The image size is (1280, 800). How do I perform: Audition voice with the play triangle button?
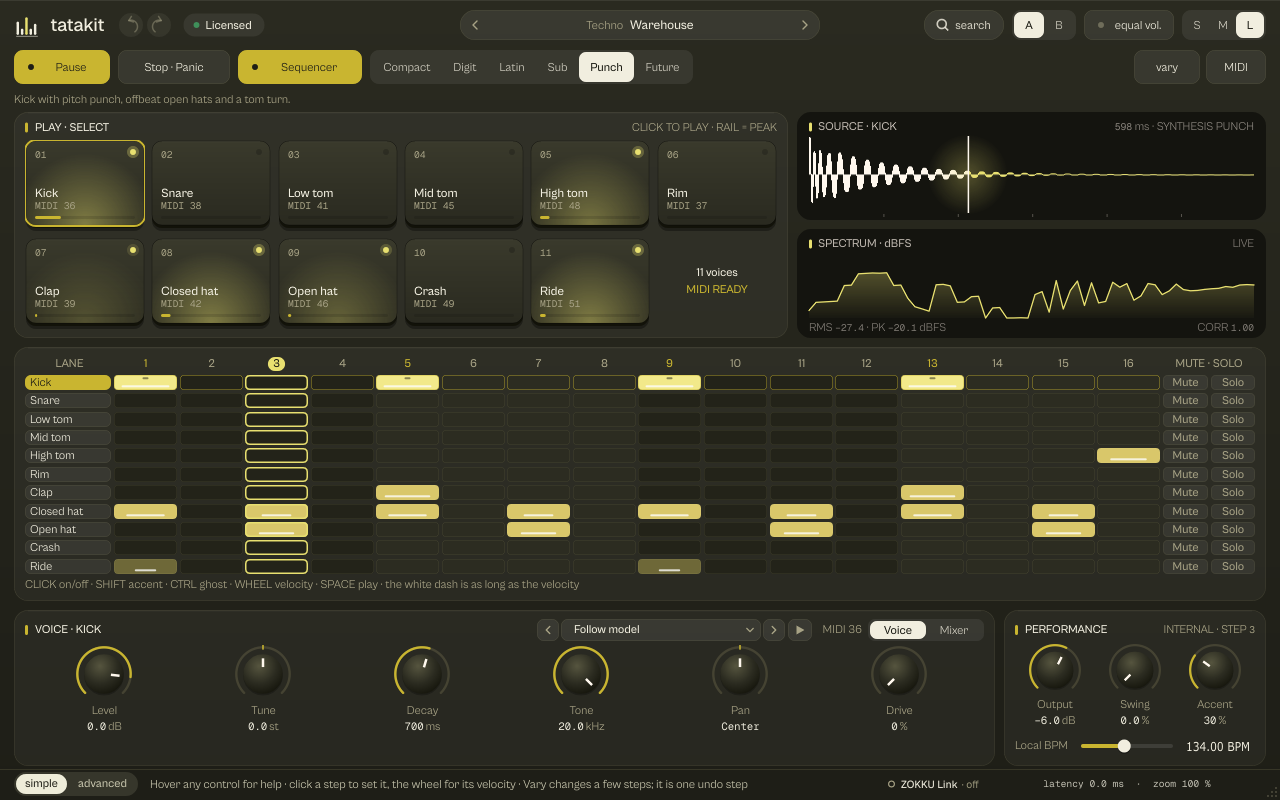tap(799, 629)
